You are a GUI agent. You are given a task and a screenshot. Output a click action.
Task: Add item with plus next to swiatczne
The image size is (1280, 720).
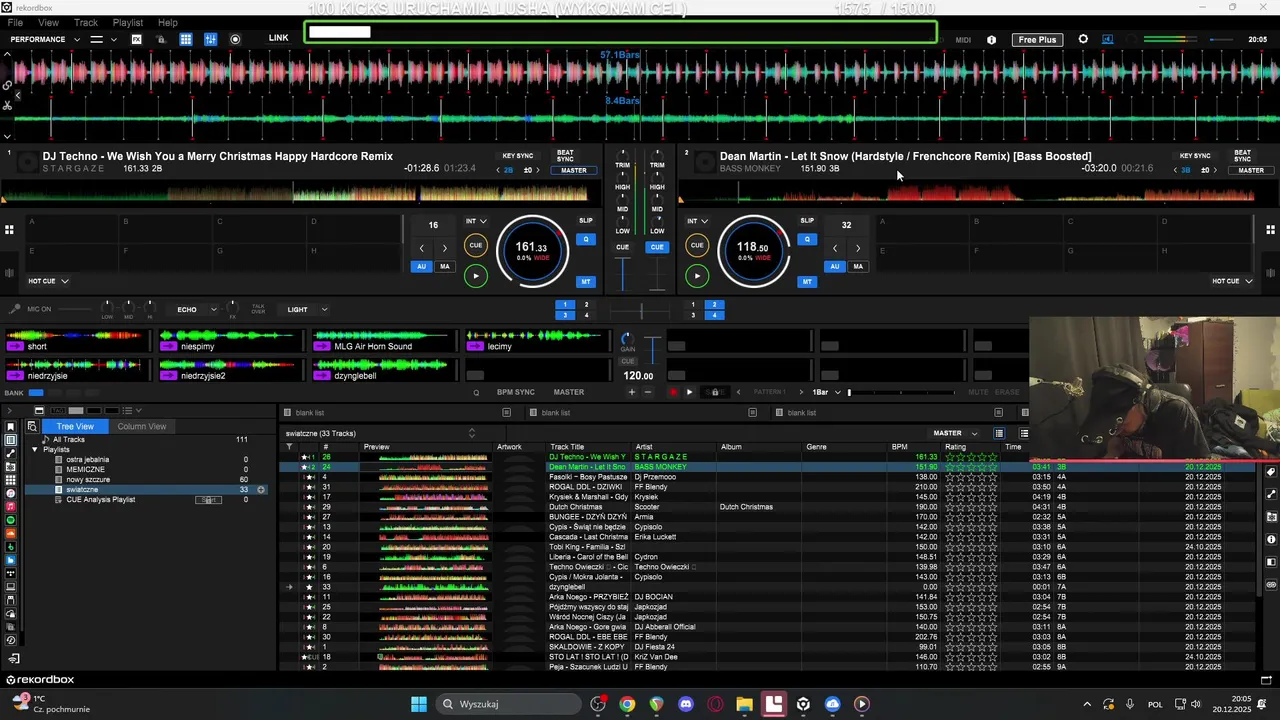pos(261,490)
